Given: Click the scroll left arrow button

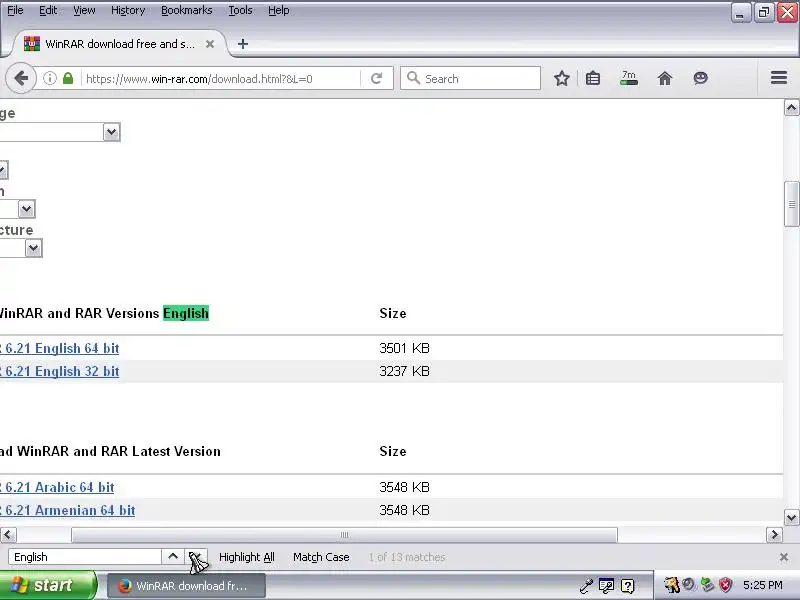Looking at the screenshot, I should point(8,535).
